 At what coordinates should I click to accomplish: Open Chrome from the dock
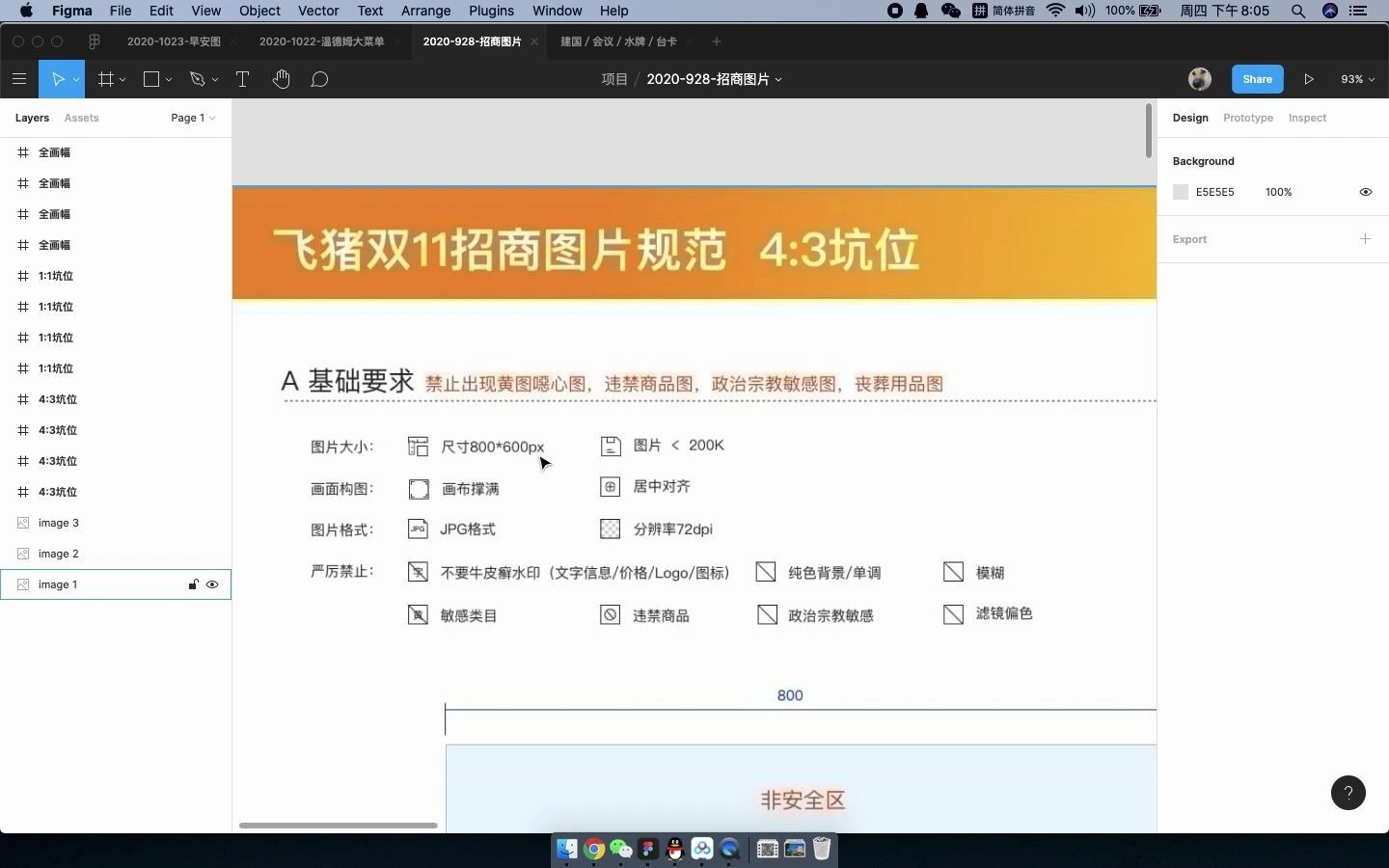coord(594,849)
